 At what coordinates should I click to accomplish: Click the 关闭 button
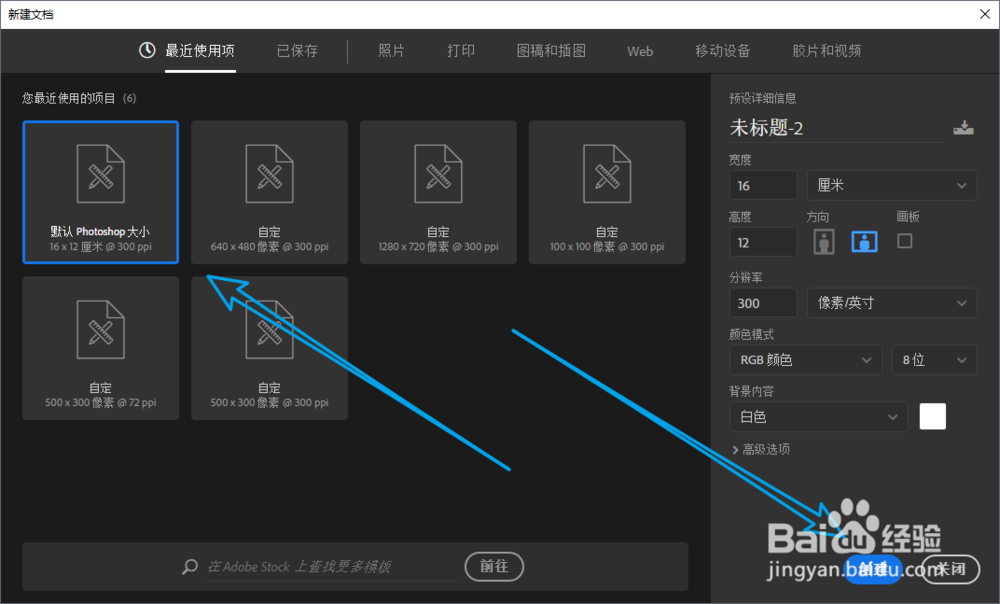click(x=950, y=569)
